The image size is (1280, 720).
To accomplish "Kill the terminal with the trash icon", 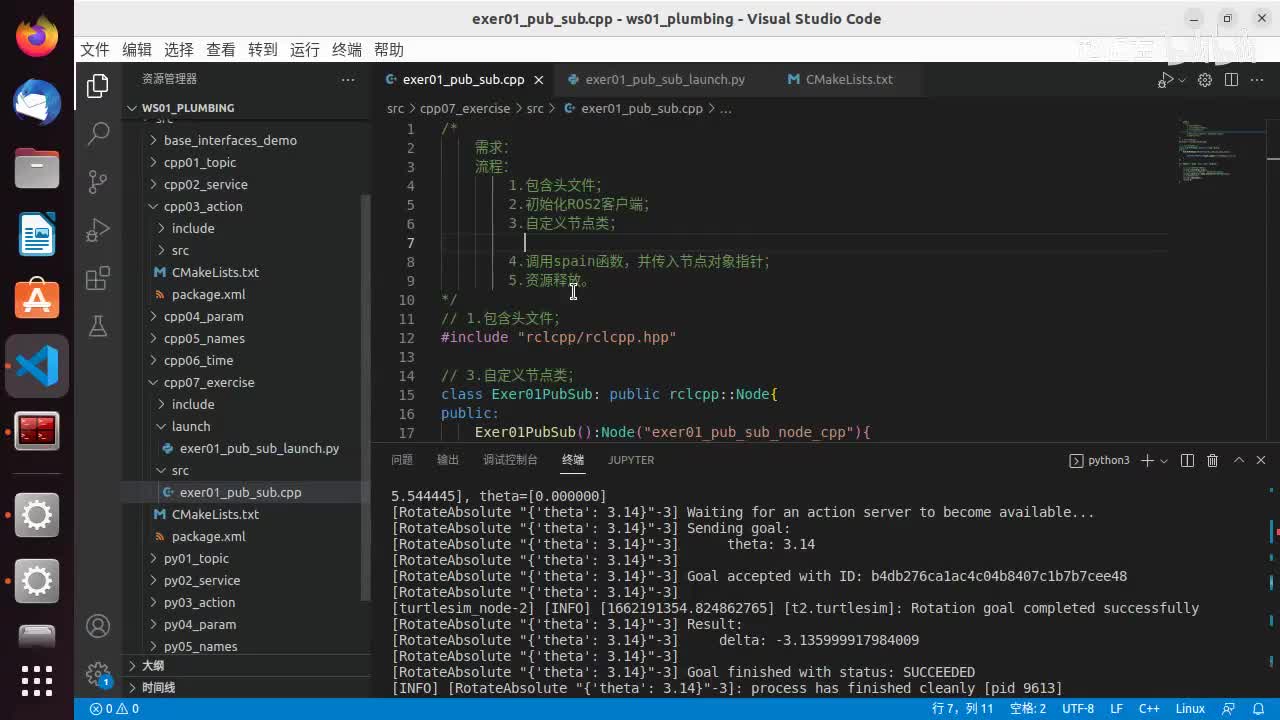I will point(1213,460).
